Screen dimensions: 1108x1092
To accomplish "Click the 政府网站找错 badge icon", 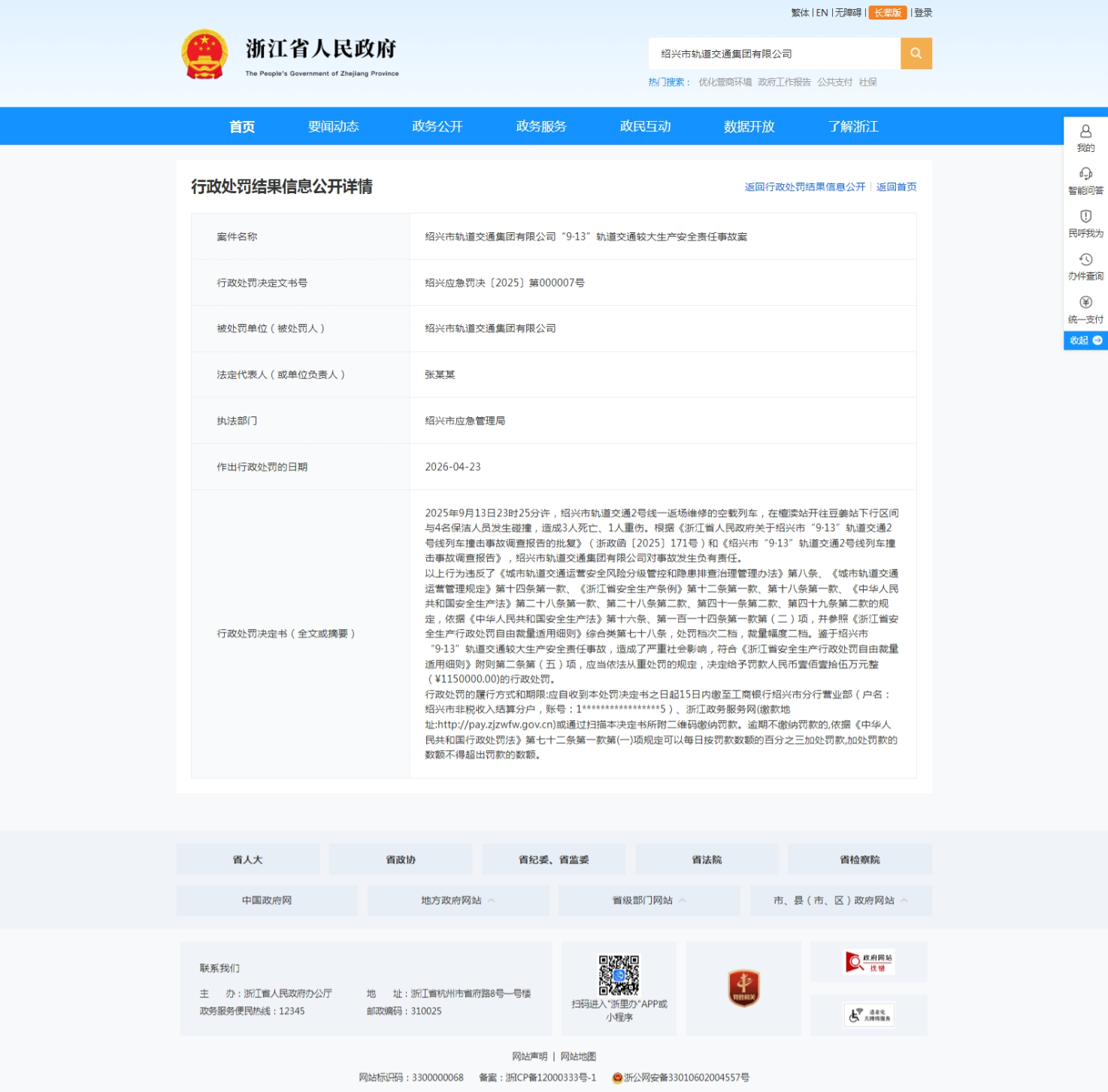I will (x=868, y=962).
